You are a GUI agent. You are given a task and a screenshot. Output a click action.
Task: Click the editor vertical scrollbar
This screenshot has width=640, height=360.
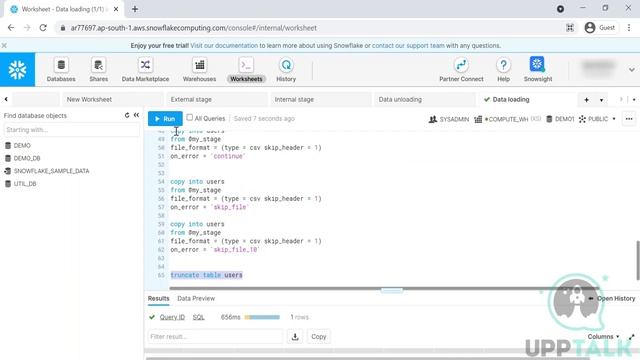click(638, 260)
